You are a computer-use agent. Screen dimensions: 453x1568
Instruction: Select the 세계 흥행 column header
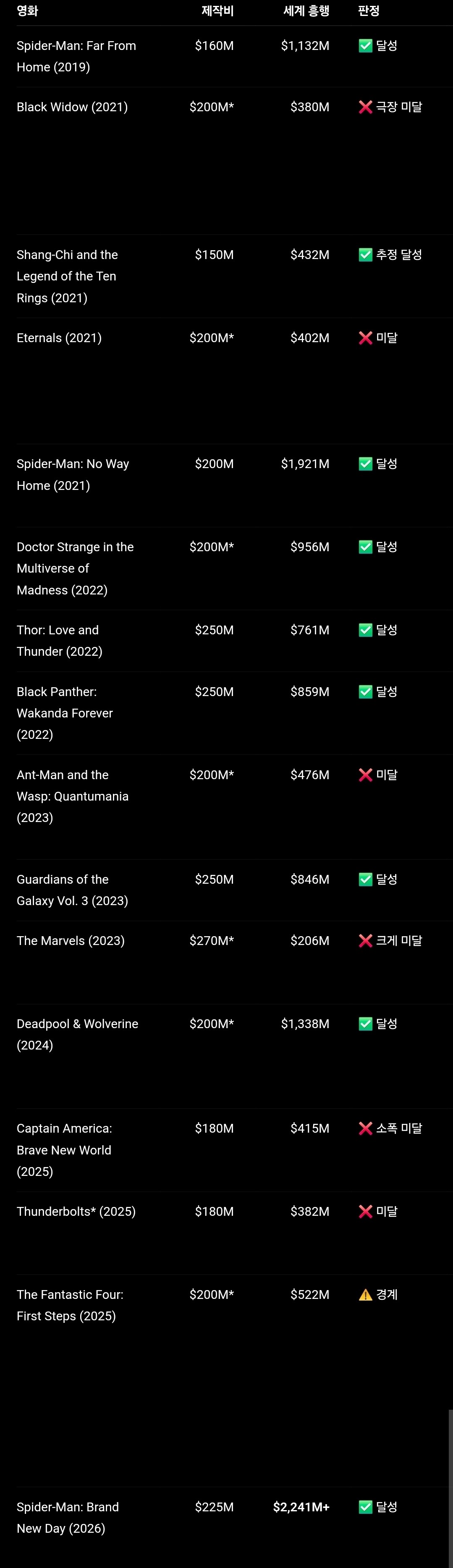pos(306,10)
